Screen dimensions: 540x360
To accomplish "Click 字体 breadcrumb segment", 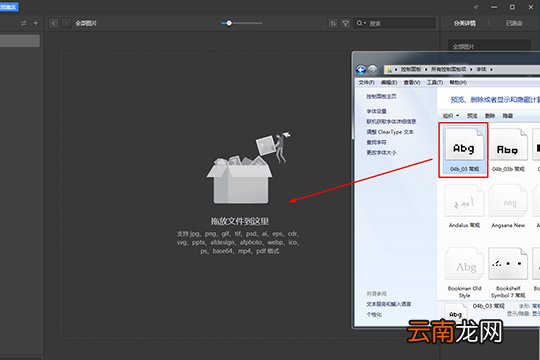I will pos(481,70).
